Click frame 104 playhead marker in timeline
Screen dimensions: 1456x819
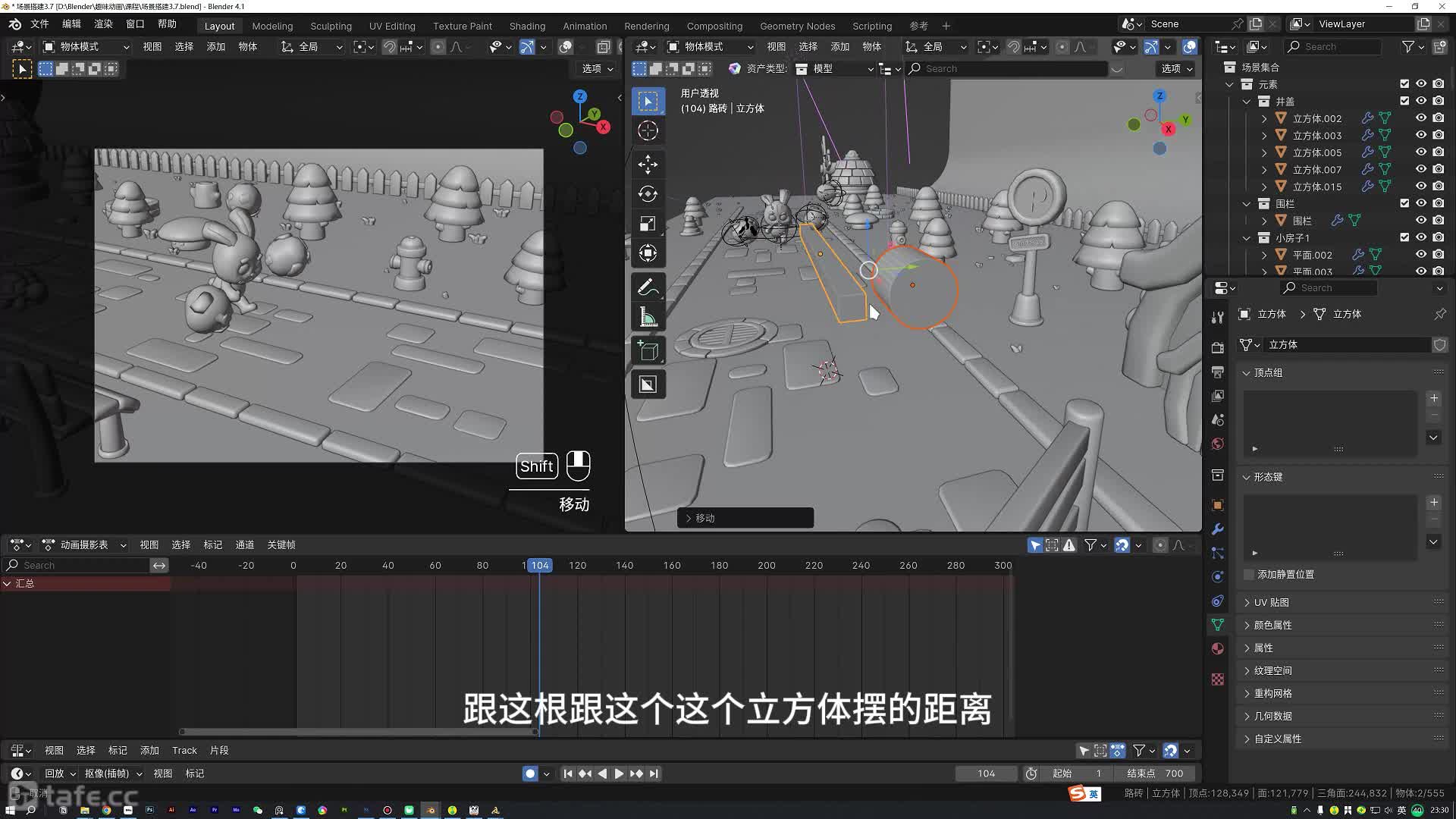540,566
